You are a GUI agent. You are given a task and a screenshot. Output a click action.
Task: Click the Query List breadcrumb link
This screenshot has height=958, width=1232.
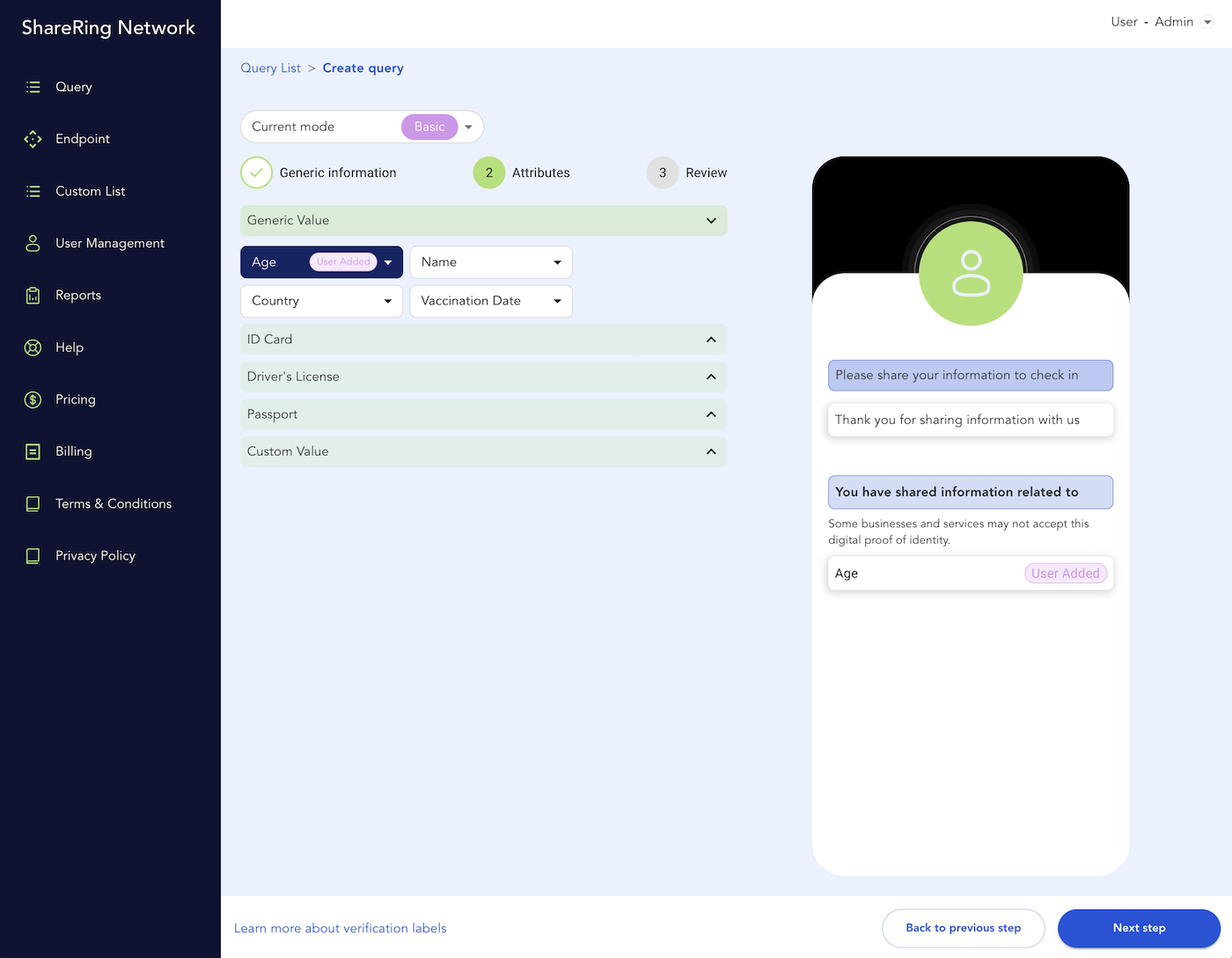pos(270,69)
